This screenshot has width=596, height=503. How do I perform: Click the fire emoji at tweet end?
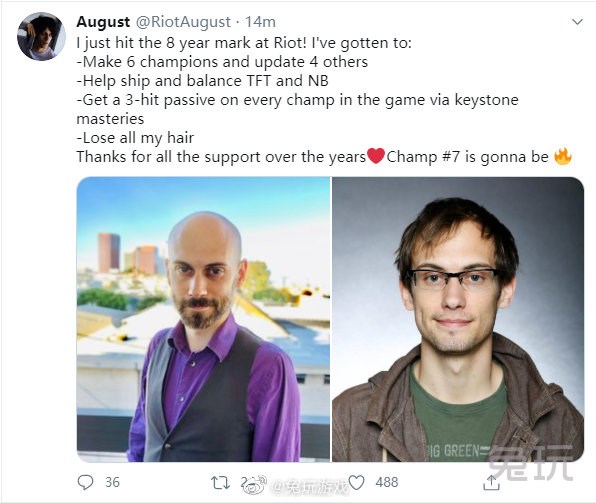pos(563,156)
